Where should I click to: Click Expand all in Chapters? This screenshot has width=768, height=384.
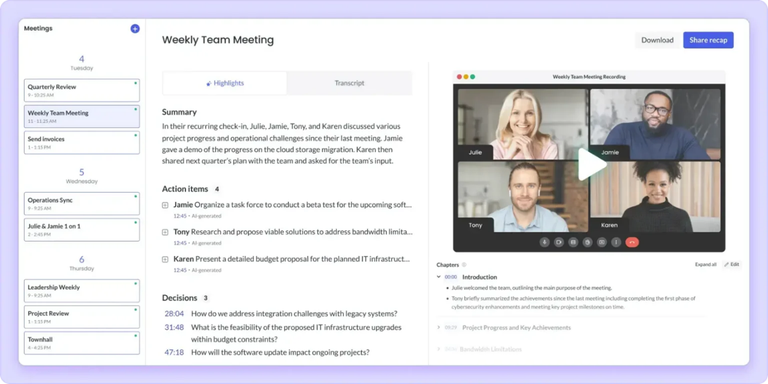[705, 264]
